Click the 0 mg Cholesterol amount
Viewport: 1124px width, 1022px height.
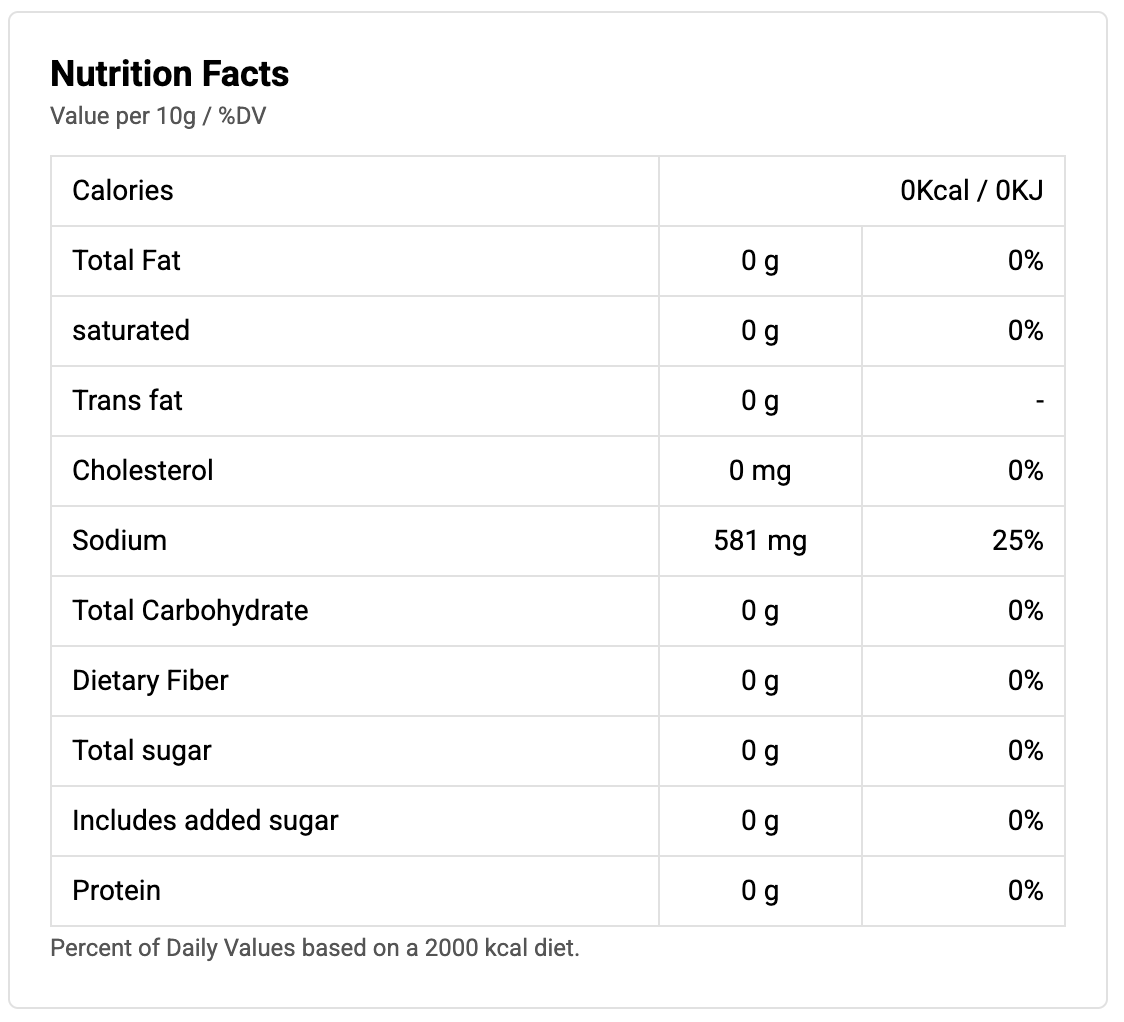click(x=759, y=471)
